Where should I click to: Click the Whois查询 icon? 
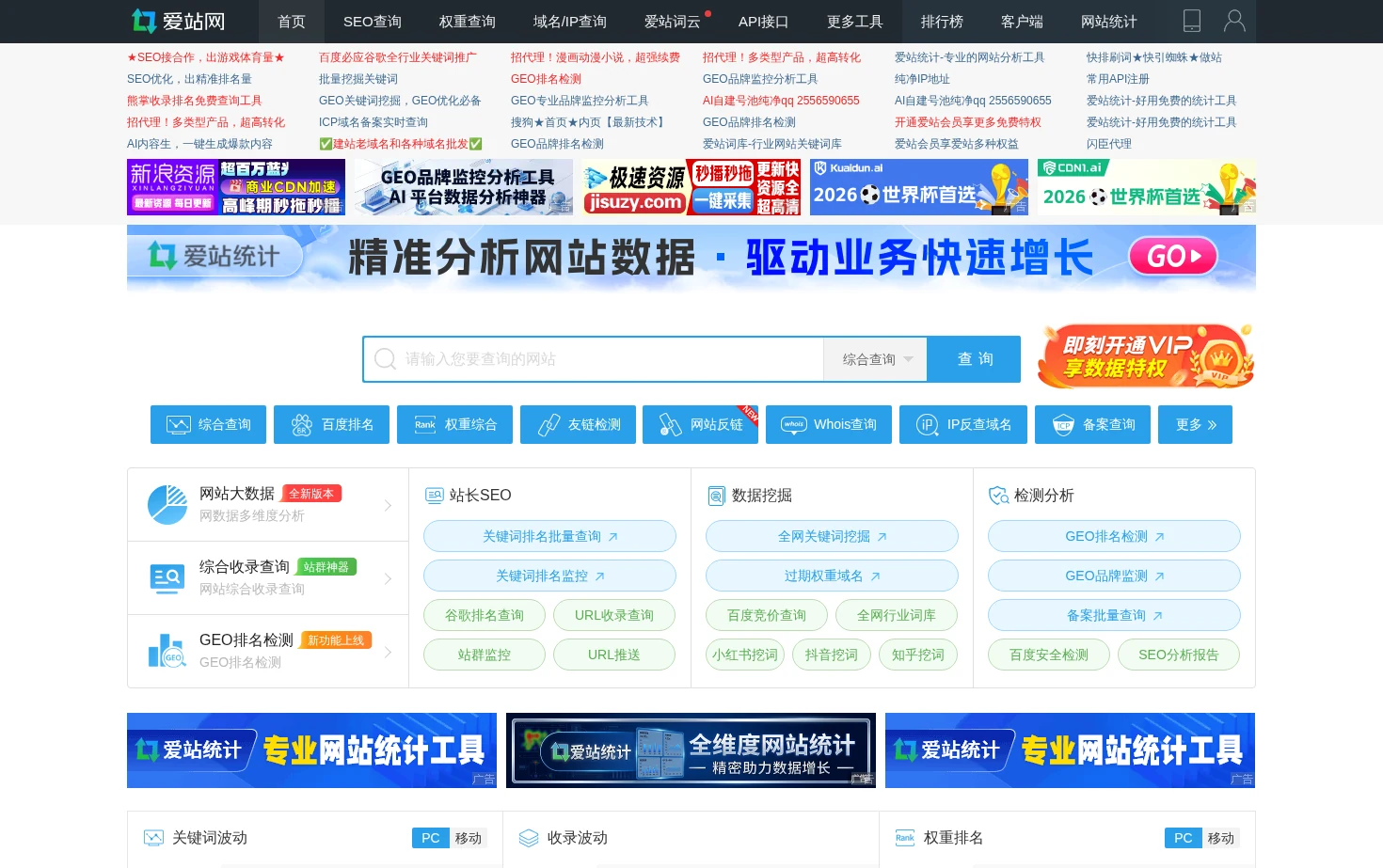click(794, 425)
